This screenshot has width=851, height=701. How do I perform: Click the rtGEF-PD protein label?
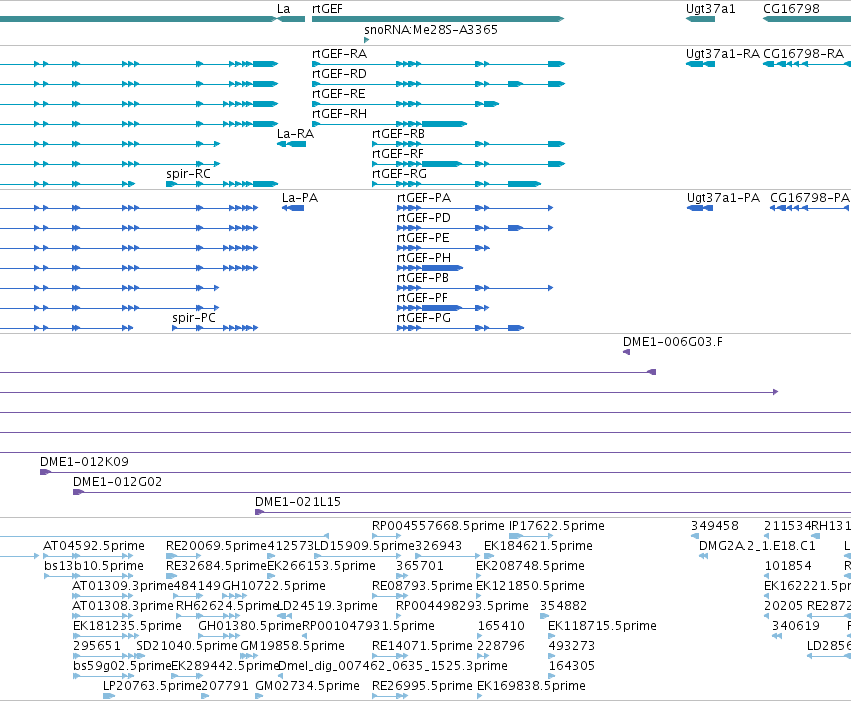coord(424,218)
